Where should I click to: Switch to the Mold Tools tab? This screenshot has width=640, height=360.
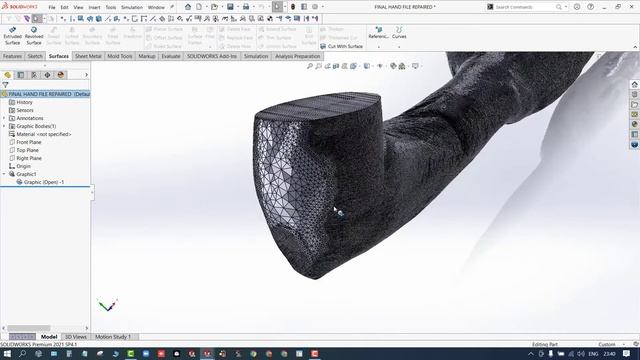coord(120,56)
